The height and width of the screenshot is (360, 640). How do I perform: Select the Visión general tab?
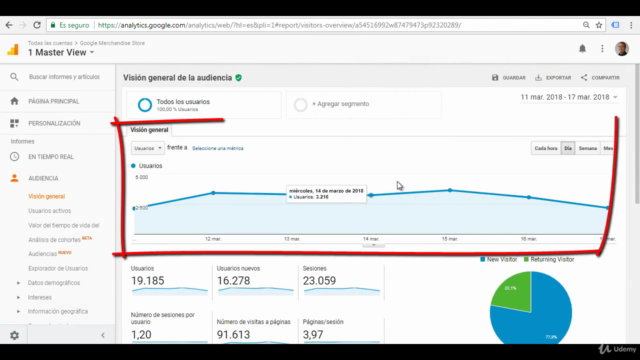(x=149, y=130)
